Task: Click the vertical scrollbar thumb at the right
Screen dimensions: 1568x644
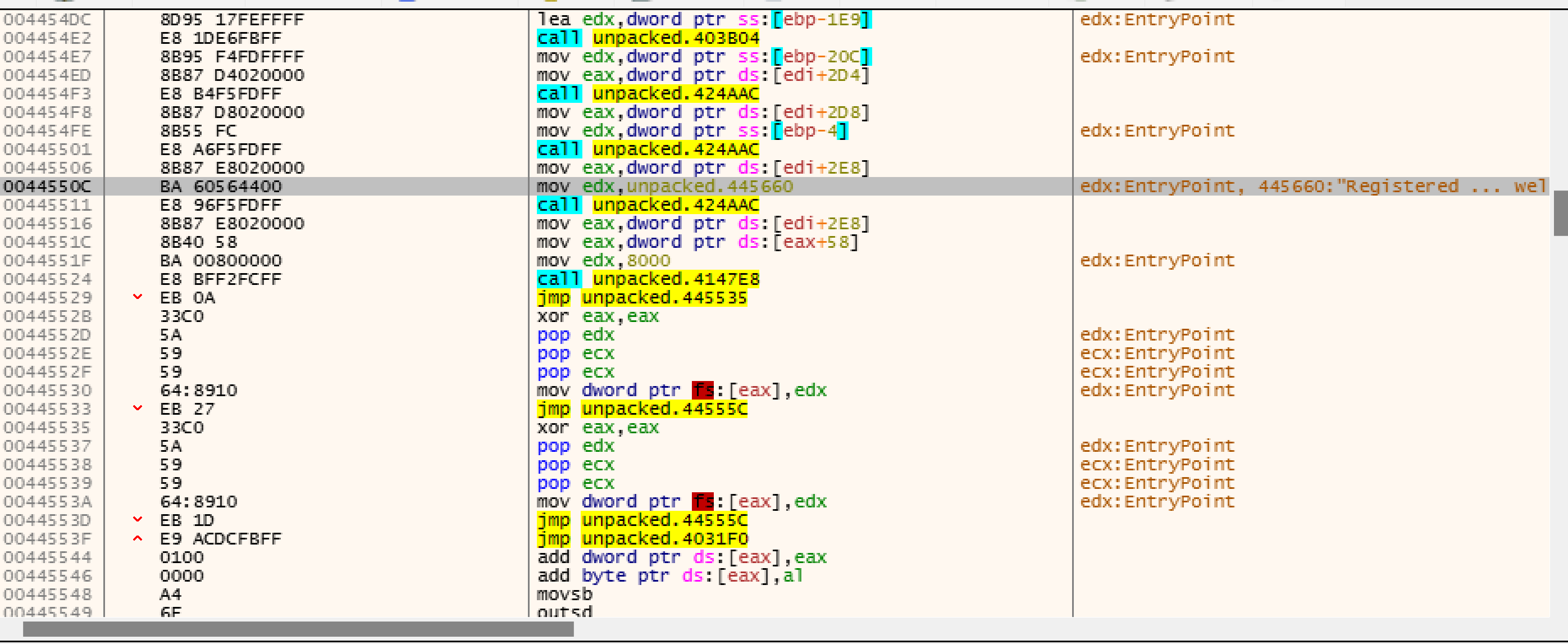Action: coord(1561,212)
